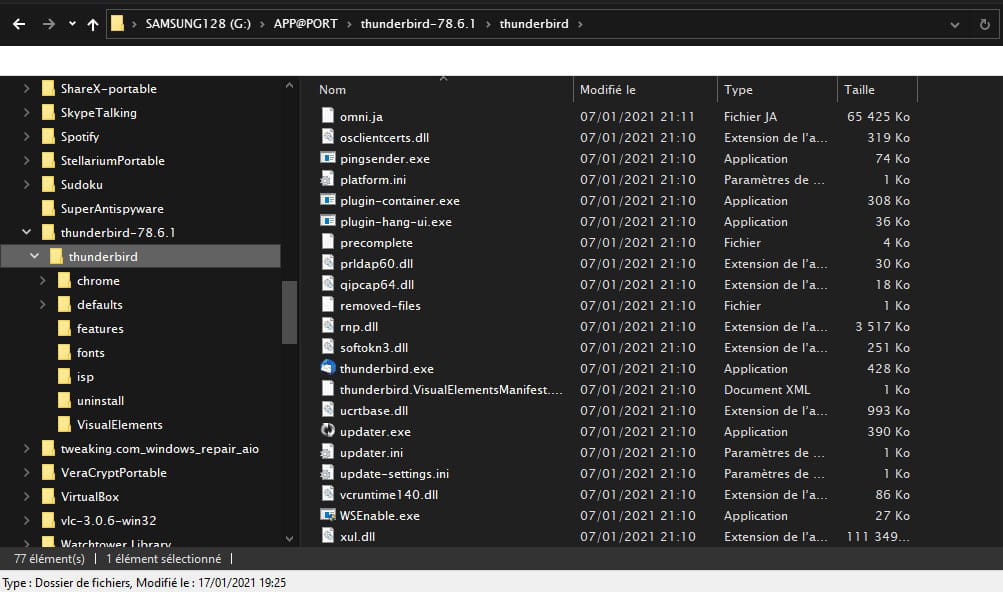Expand SkypeTalking tree node

pos(26,113)
